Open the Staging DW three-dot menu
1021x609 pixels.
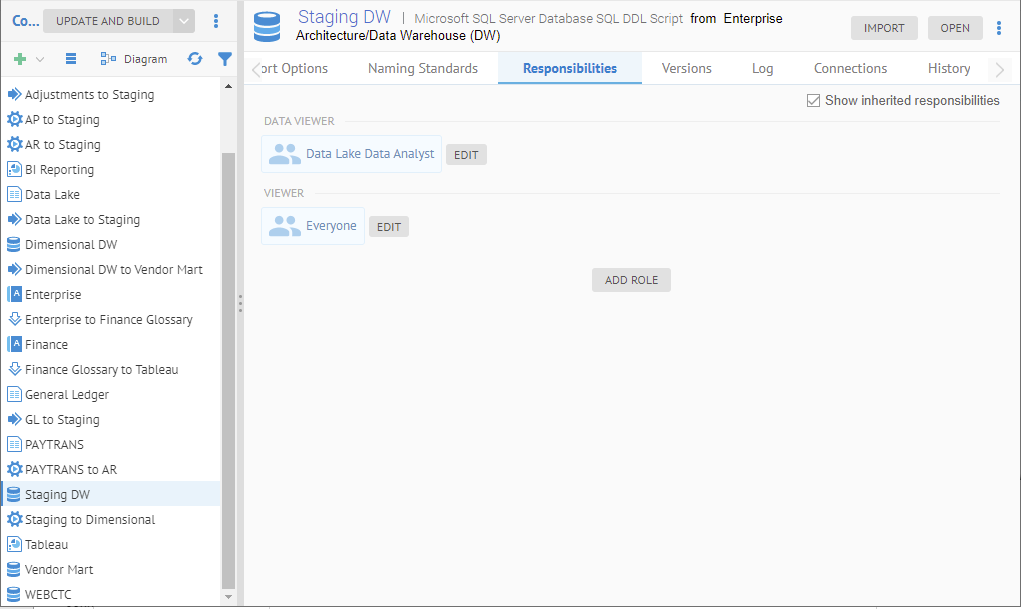click(x=999, y=28)
